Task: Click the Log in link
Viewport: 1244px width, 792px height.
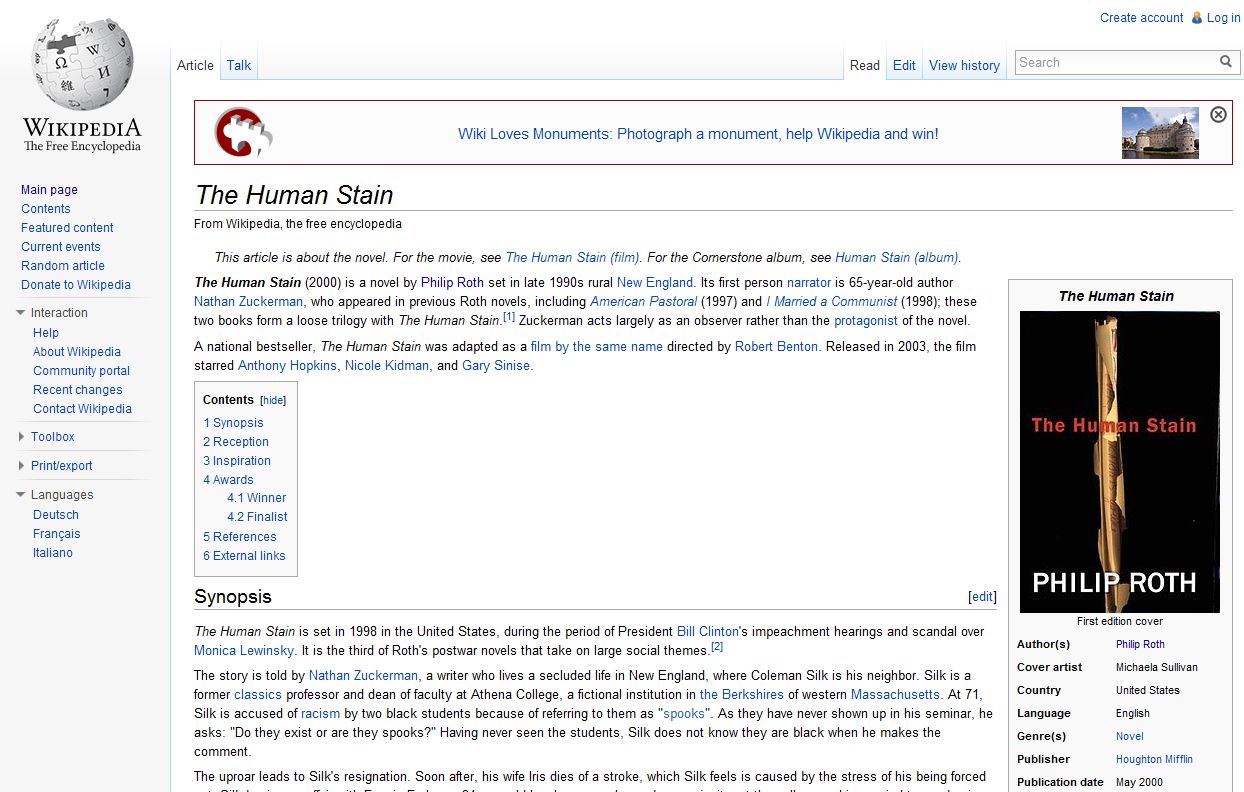Action: tap(1223, 18)
